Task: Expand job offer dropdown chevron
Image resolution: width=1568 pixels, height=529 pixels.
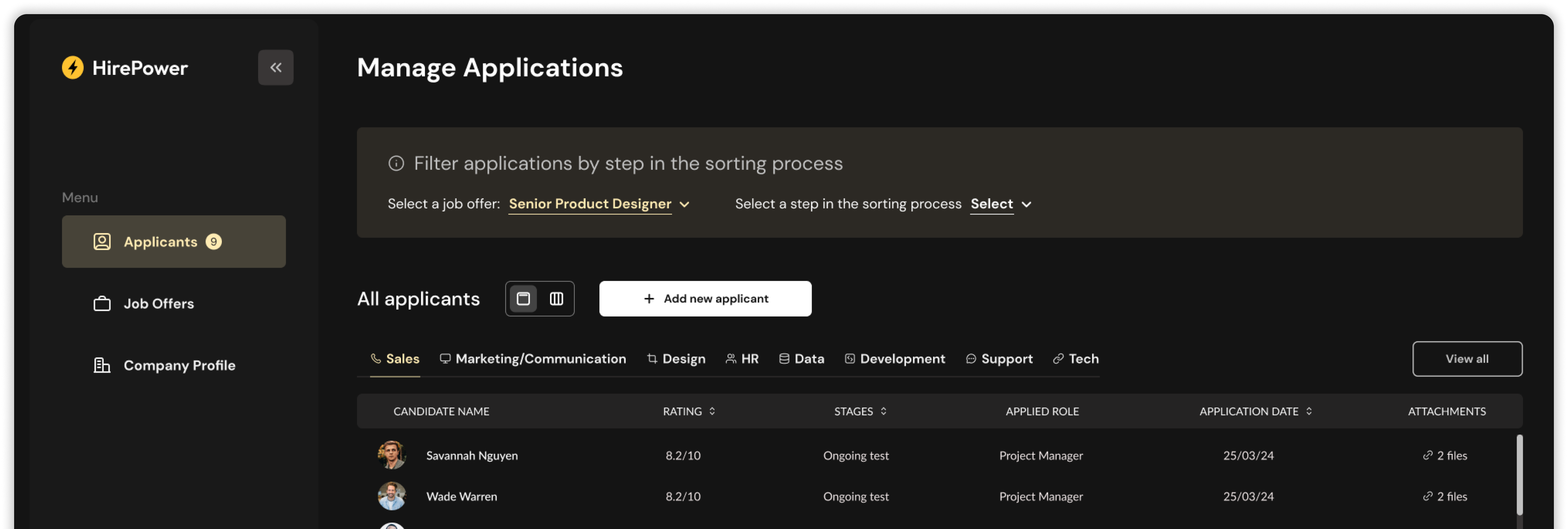Action: (684, 204)
